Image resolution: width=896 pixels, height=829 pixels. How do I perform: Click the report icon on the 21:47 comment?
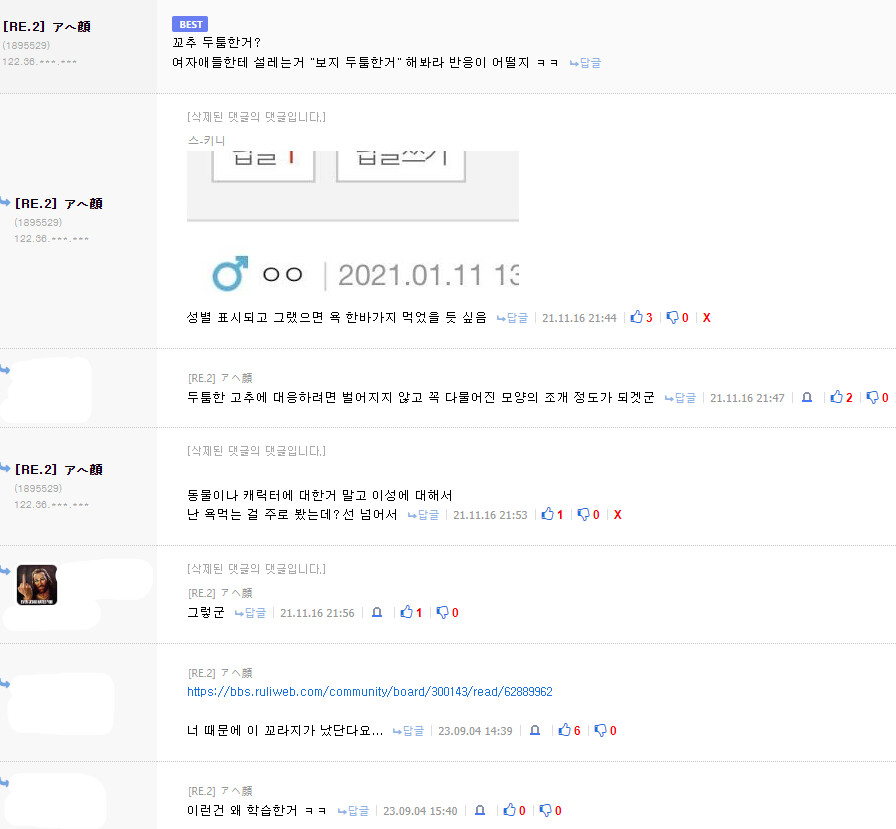[807, 397]
